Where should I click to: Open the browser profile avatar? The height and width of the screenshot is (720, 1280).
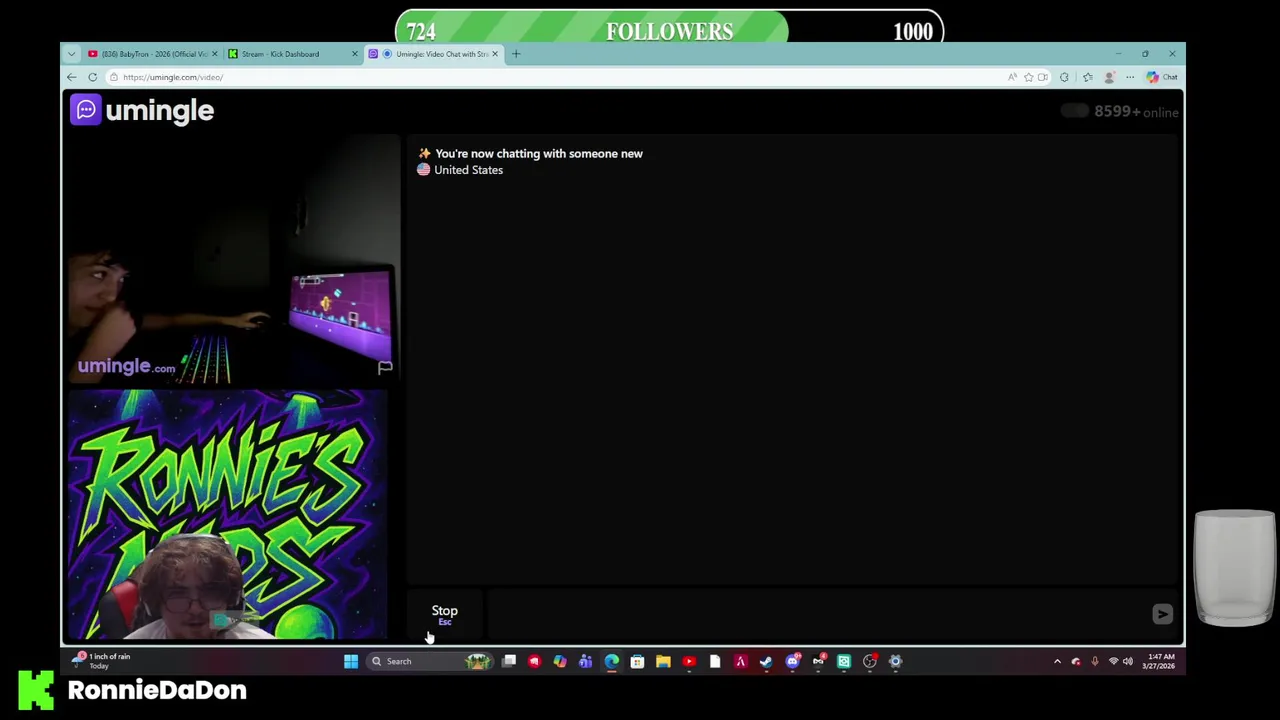[1109, 77]
